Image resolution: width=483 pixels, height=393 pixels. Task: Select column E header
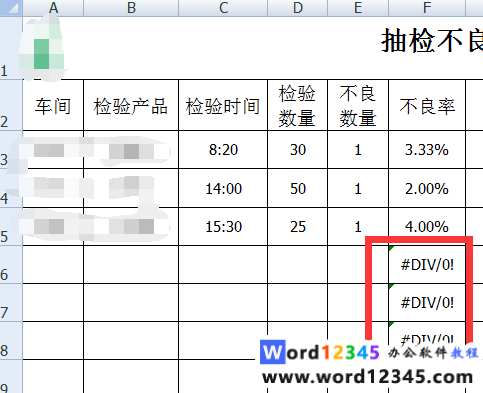click(358, 8)
